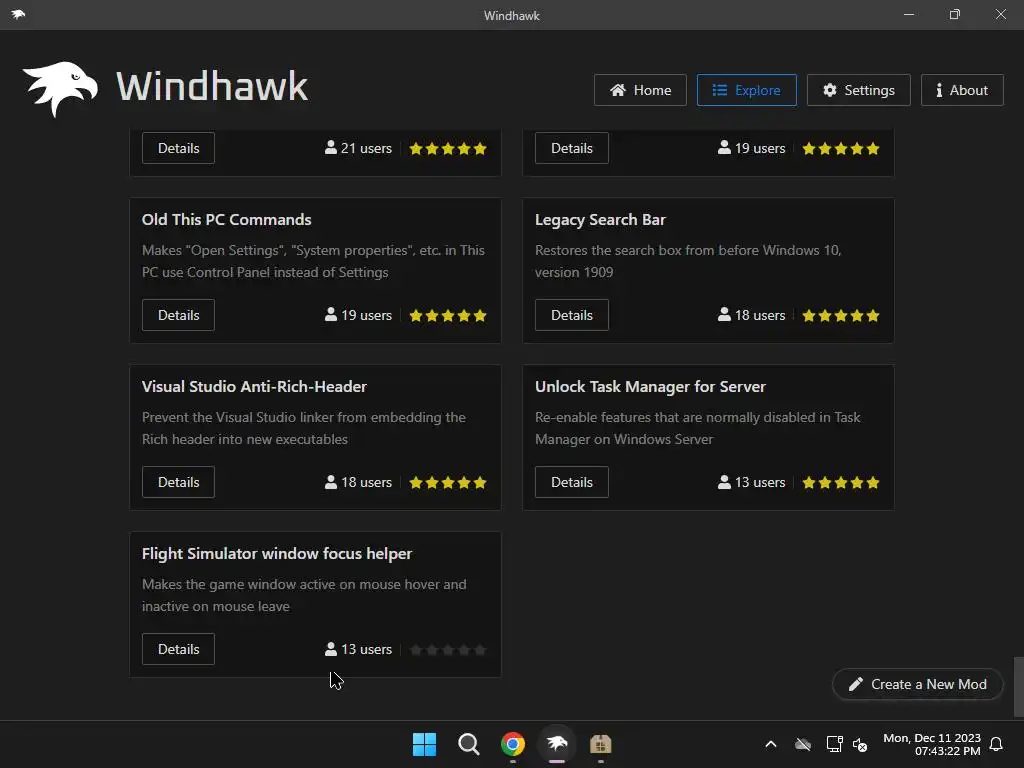
Task: Click the cloud sync tray icon
Action: (x=803, y=744)
